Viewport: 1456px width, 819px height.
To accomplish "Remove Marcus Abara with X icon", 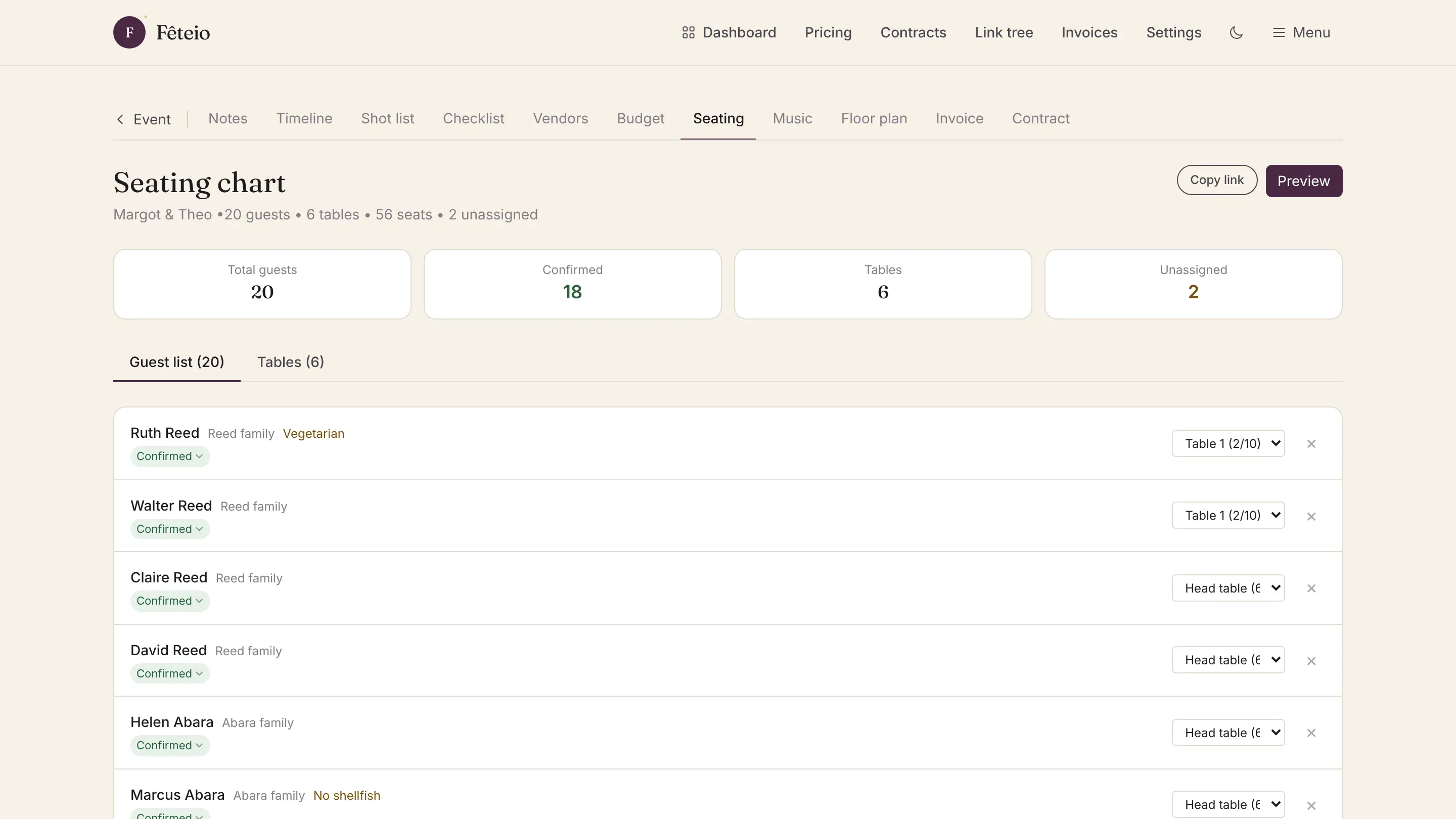I will (1311, 805).
